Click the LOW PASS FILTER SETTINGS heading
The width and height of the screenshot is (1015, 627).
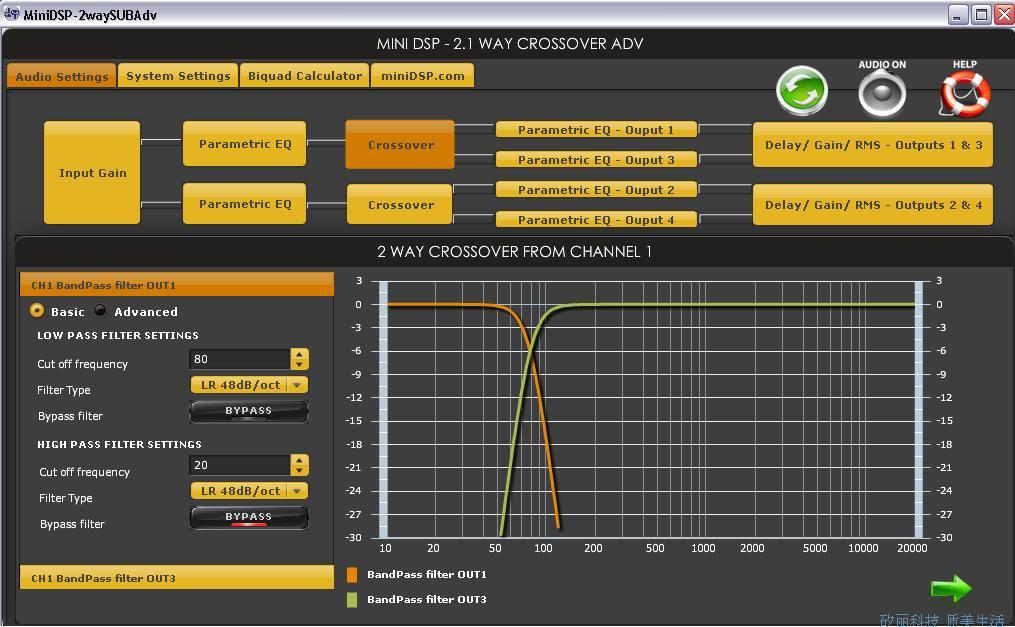[x=118, y=335]
